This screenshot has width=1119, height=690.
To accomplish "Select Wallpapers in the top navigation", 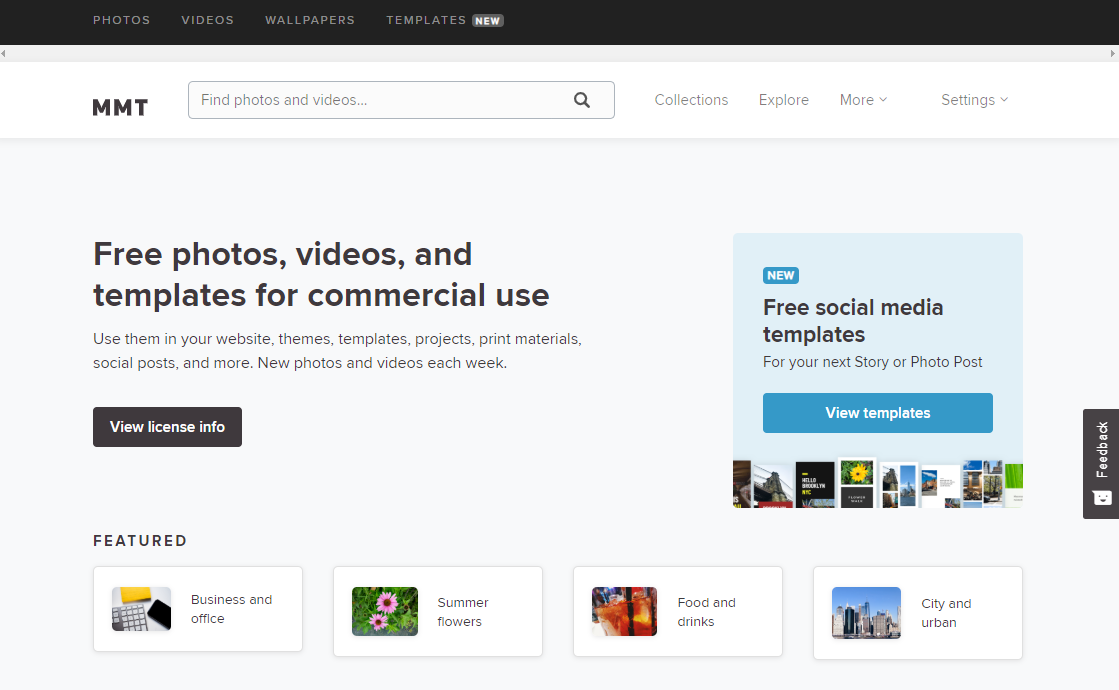I will [310, 20].
